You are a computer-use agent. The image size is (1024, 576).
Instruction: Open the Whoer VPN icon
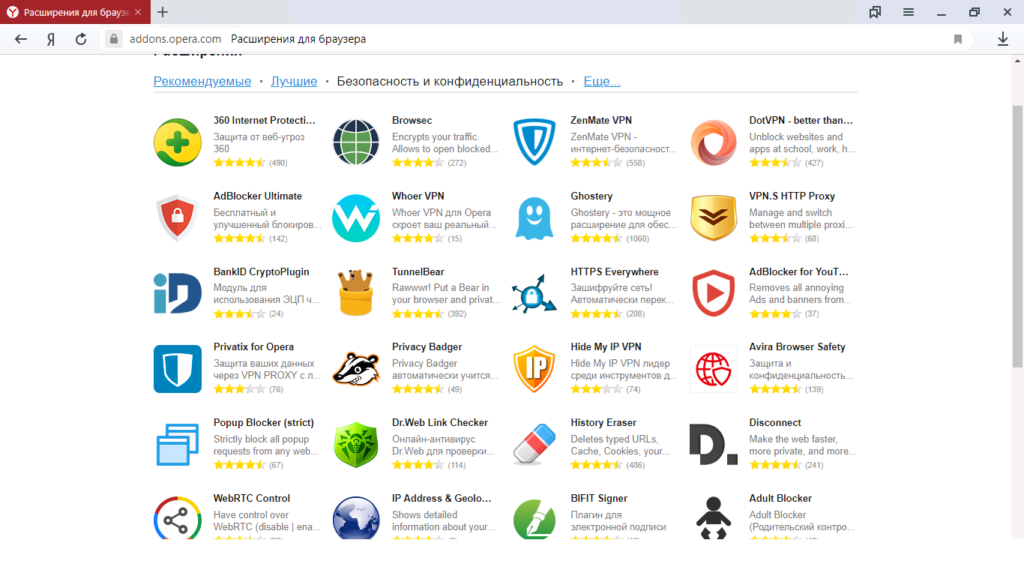pos(356,218)
